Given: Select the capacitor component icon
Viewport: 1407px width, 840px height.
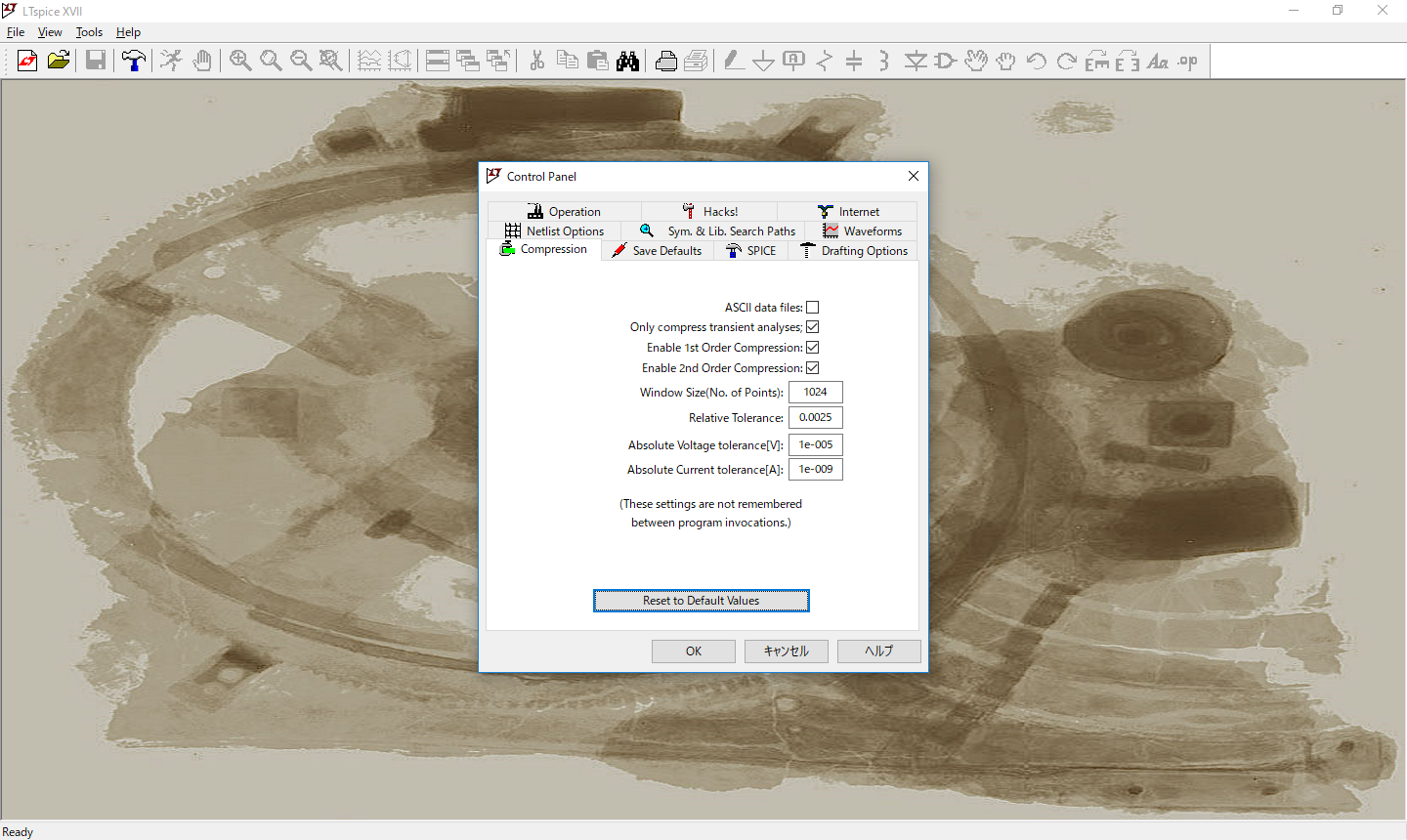Looking at the screenshot, I should (854, 61).
